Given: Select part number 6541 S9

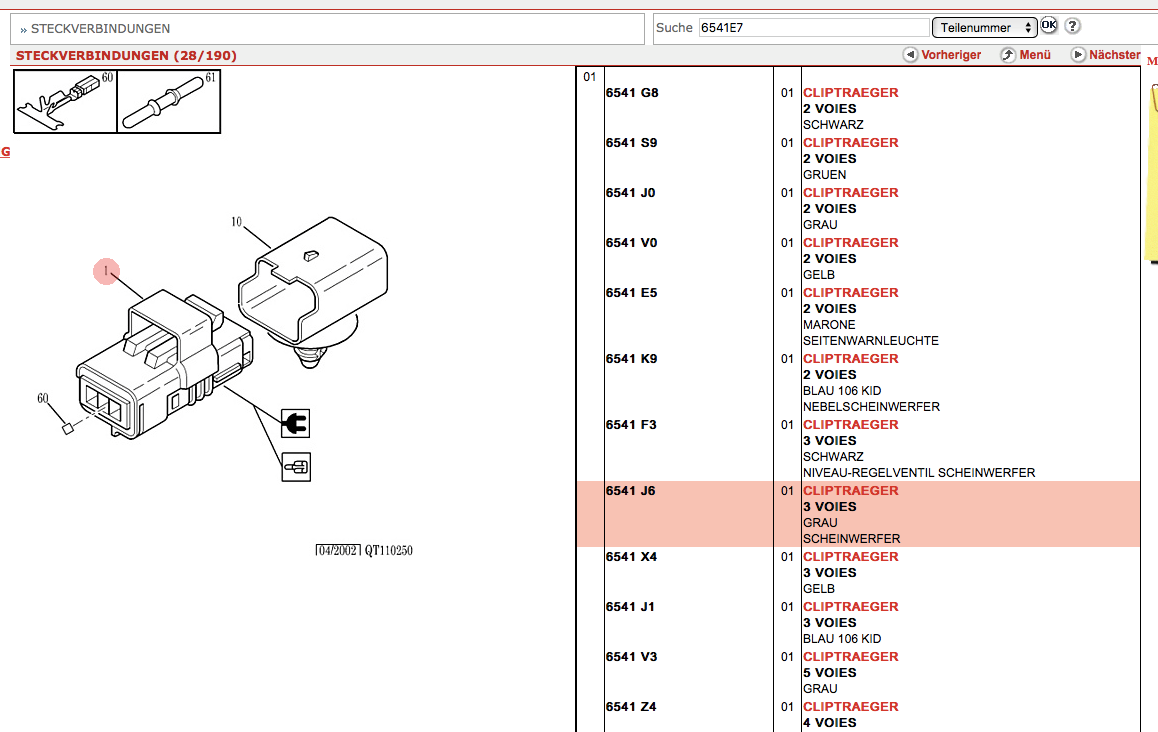Looking at the screenshot, I should [x=631, y=143].
